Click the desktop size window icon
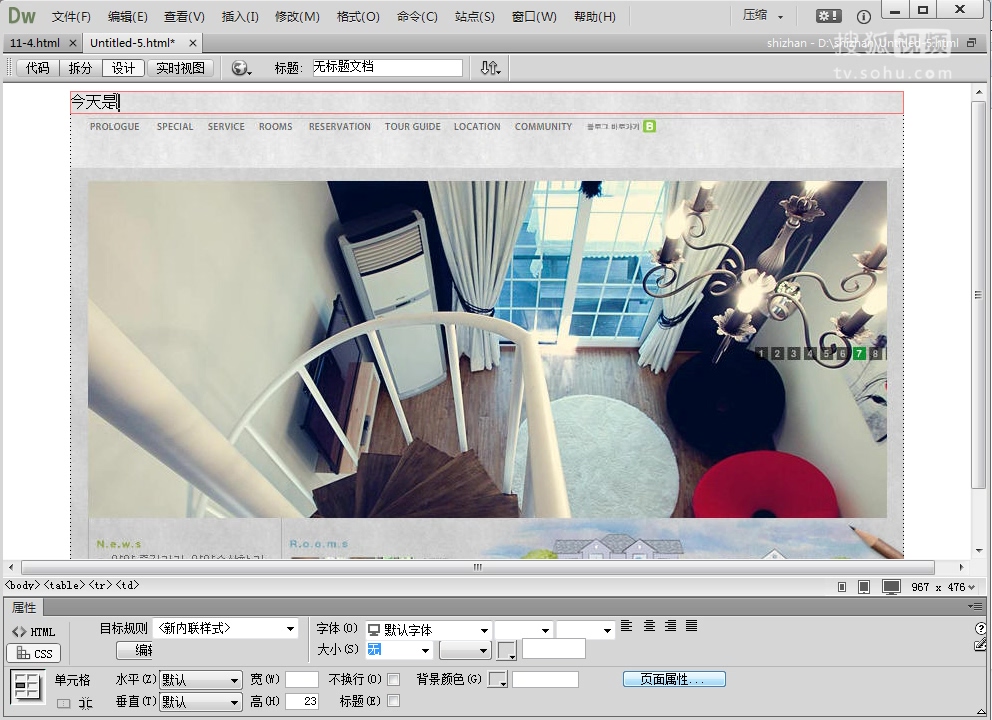992x720 pixels. 891,587
